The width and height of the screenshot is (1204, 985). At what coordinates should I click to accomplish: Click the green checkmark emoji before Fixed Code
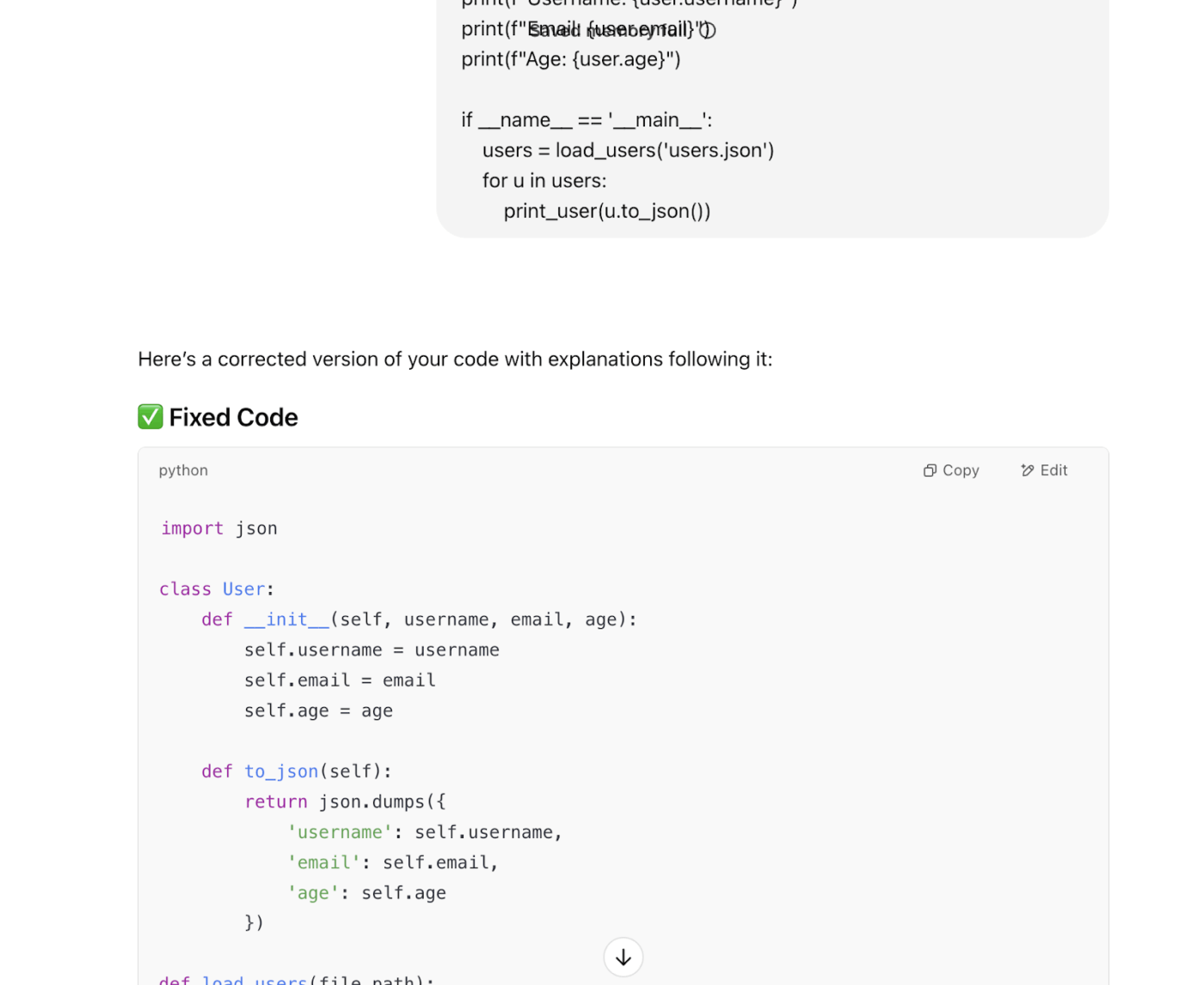click(150, 417)
